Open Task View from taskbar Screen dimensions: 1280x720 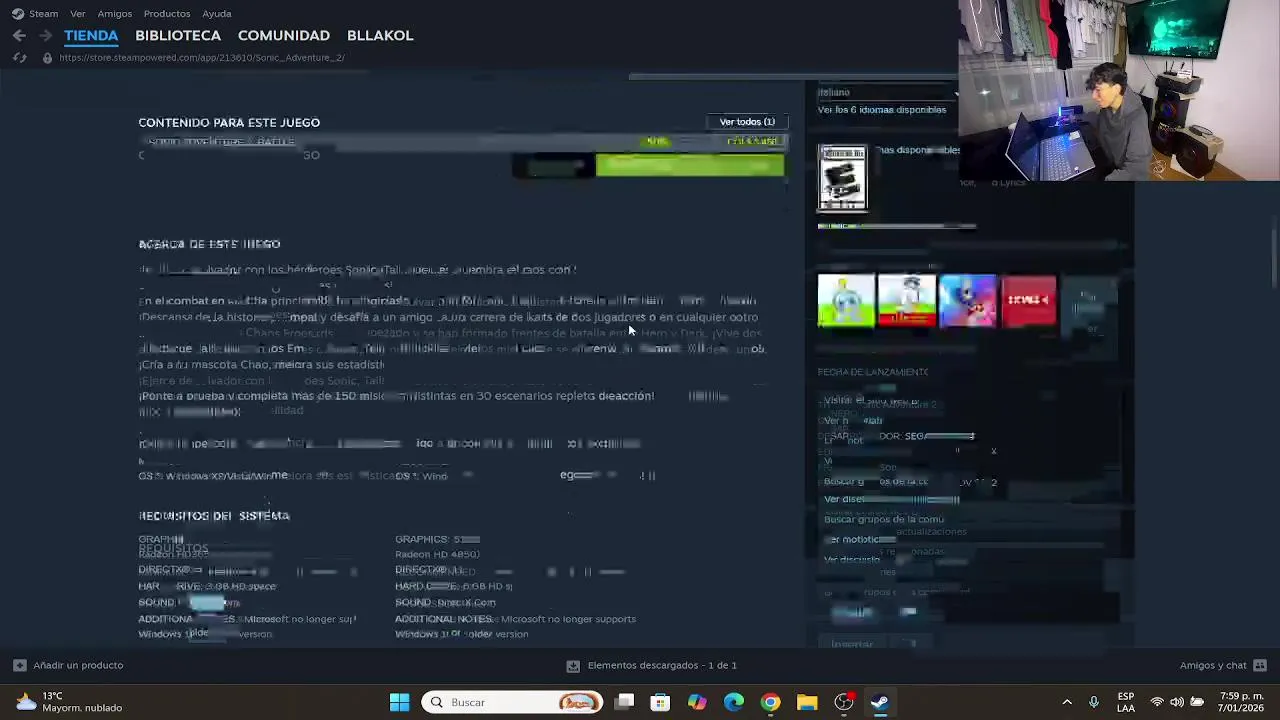tap(624, 702)
